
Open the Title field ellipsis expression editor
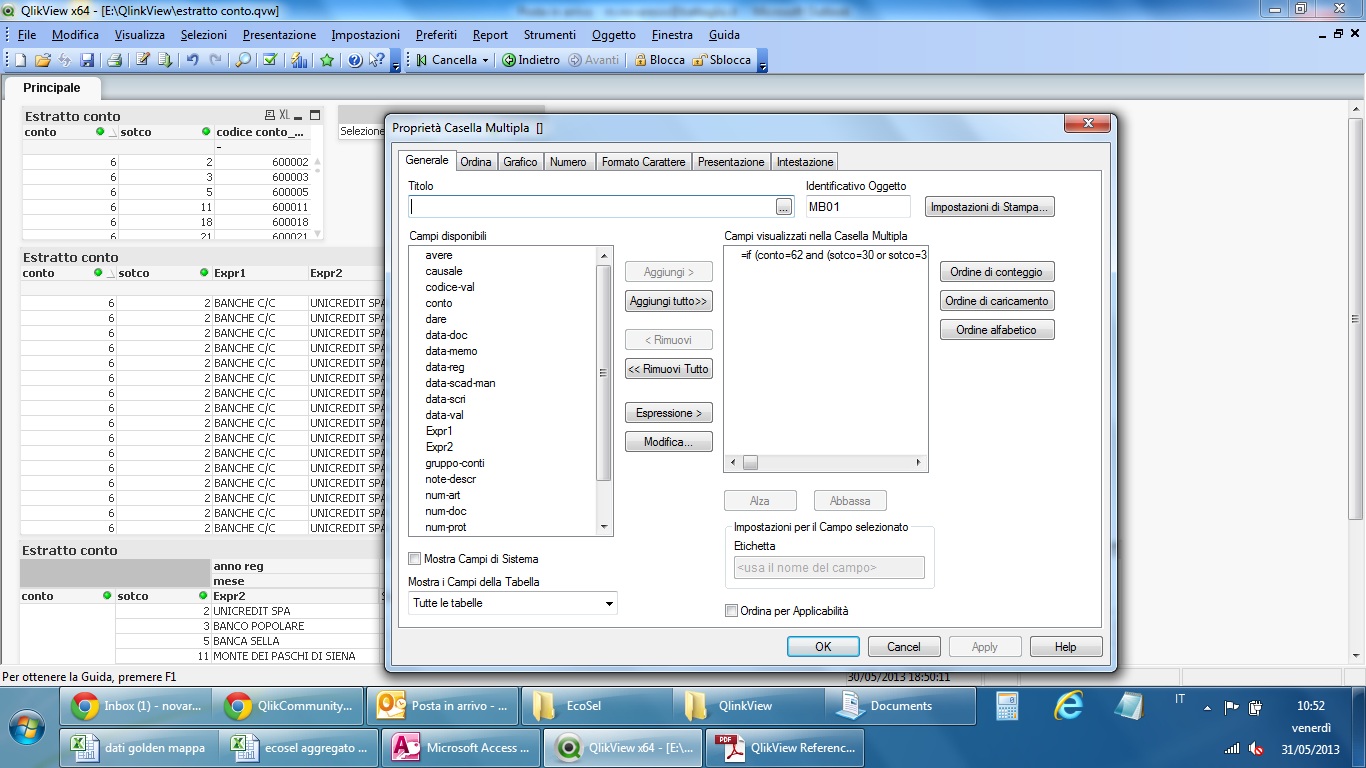point(784,206)
